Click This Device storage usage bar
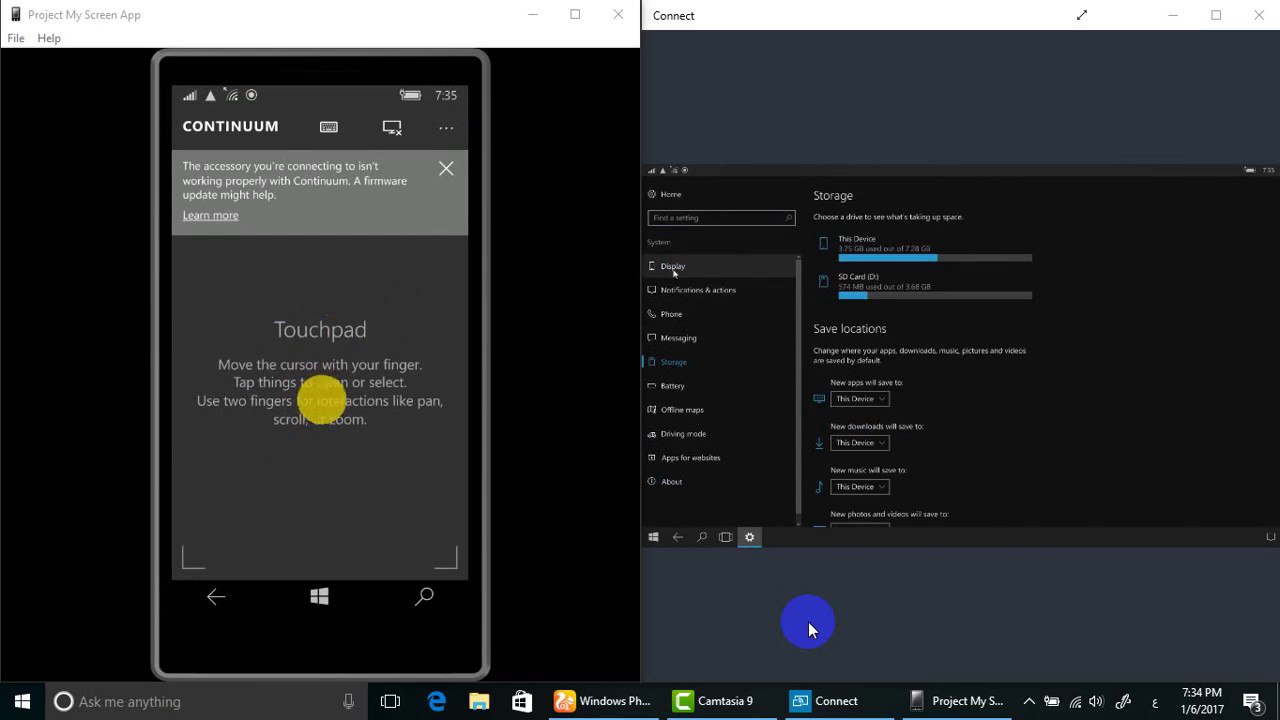This screenshot has width=1280, height=720. coord(935,258)
